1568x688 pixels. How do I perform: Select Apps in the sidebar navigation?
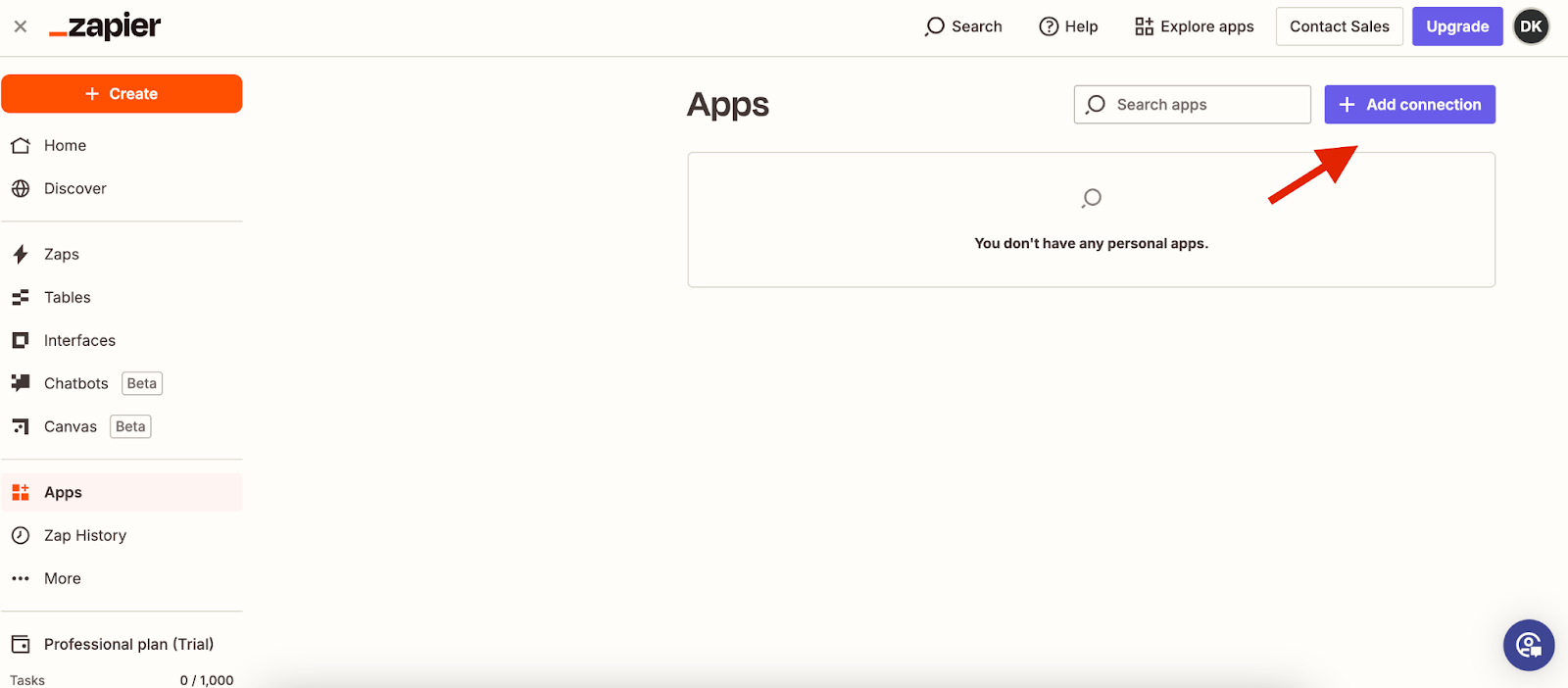point(63,493)
